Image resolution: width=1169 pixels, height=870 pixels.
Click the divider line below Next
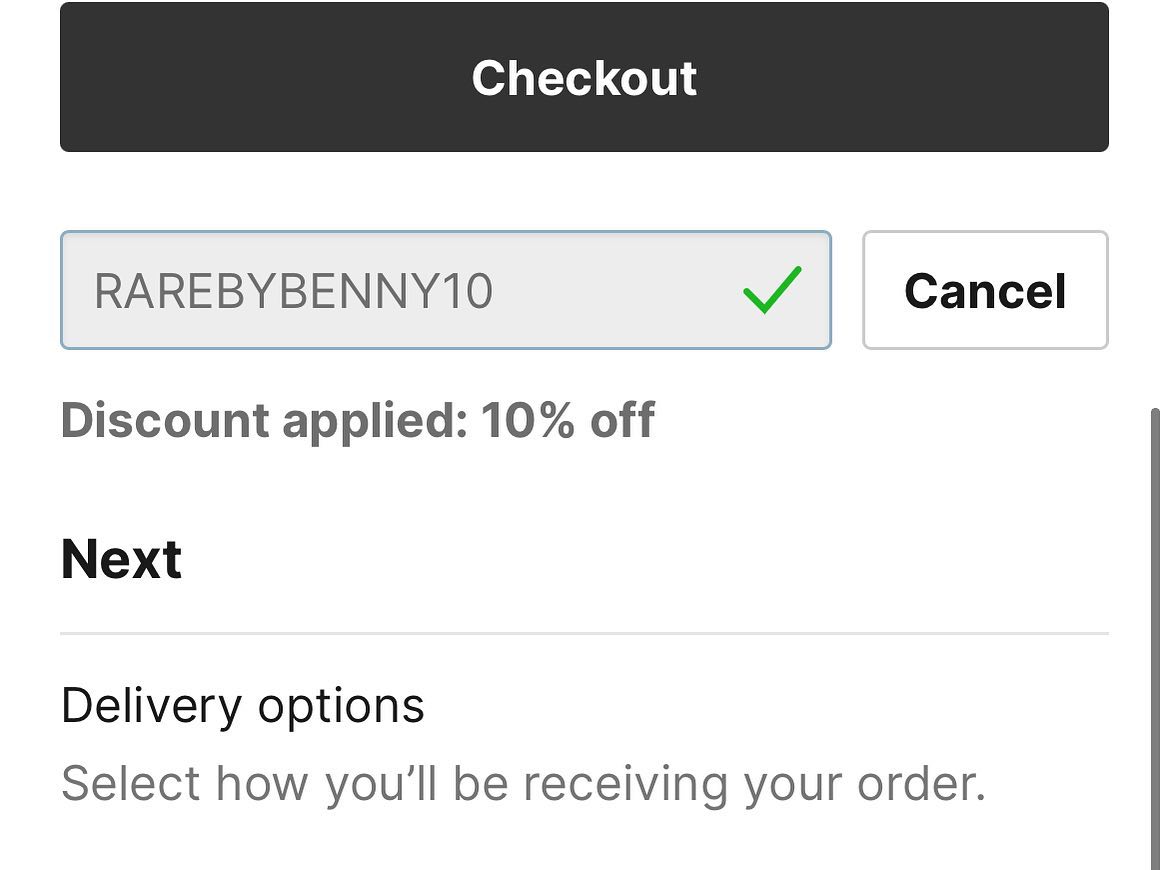pyautogui.click(x=584, y=634)
